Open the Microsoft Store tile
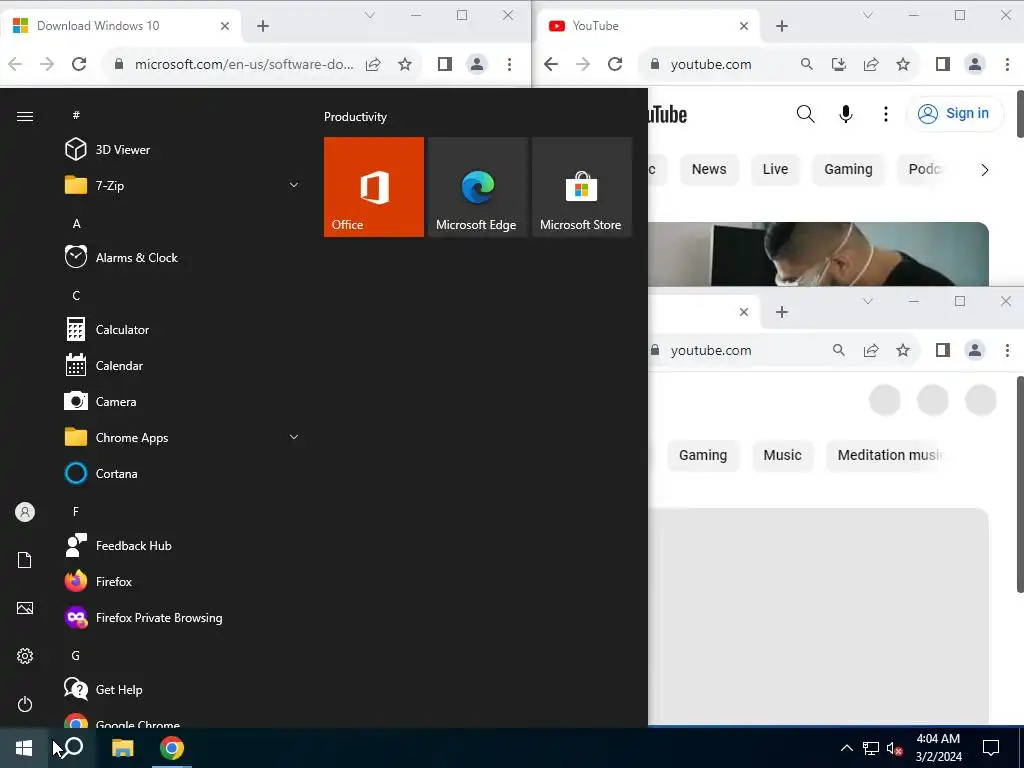The width and height of the screenshot is (1024, 768). (x=582, y=187)
